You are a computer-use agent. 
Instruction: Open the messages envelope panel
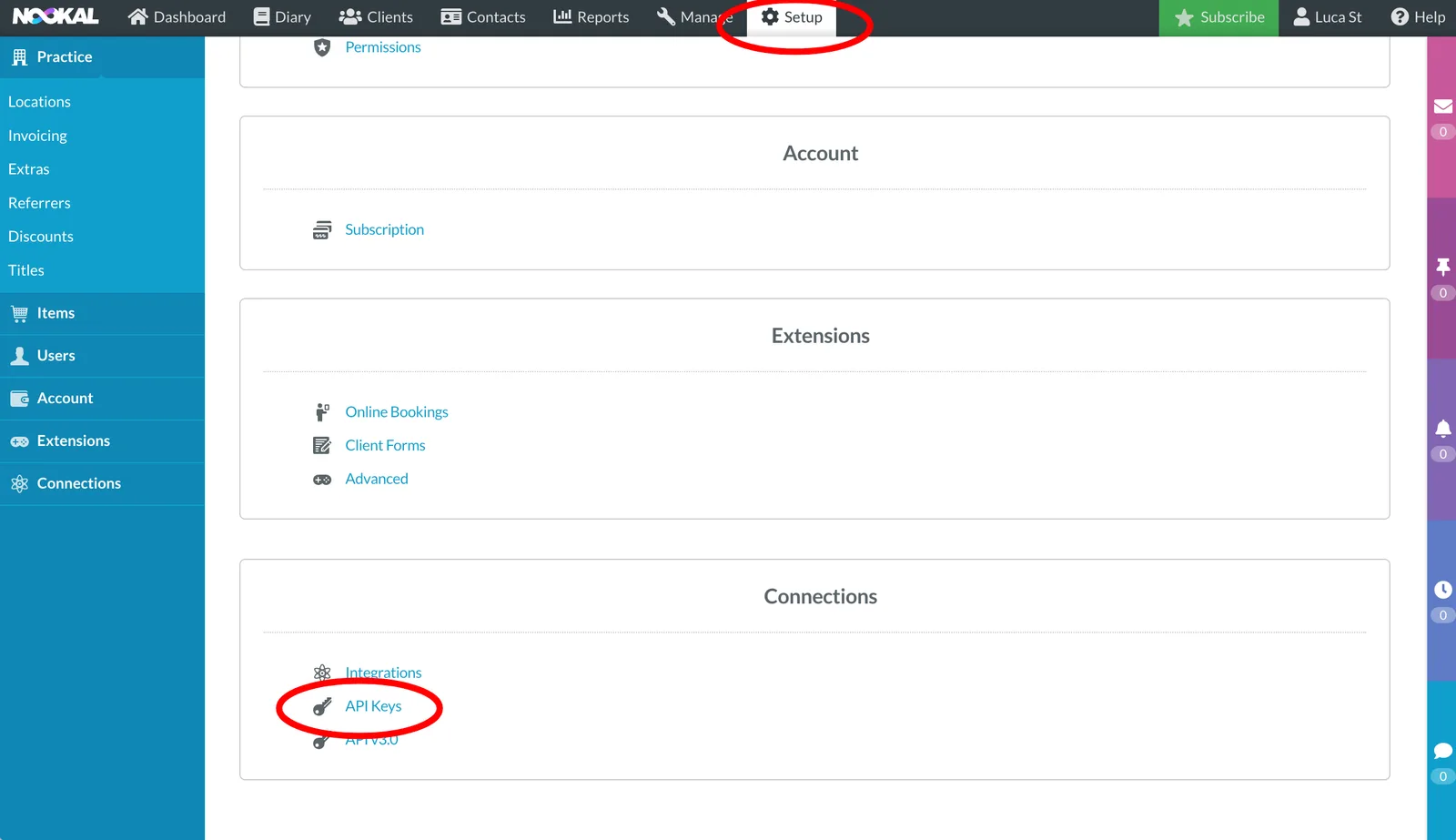1442,106
